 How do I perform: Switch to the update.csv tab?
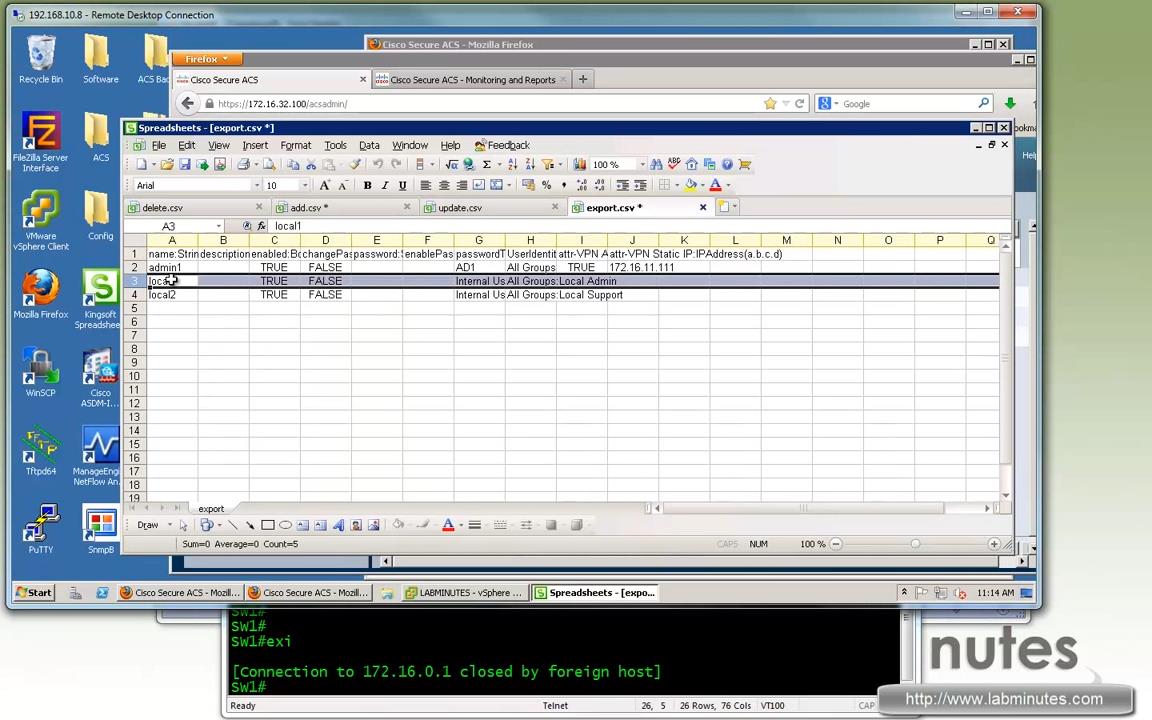[492, 208]
